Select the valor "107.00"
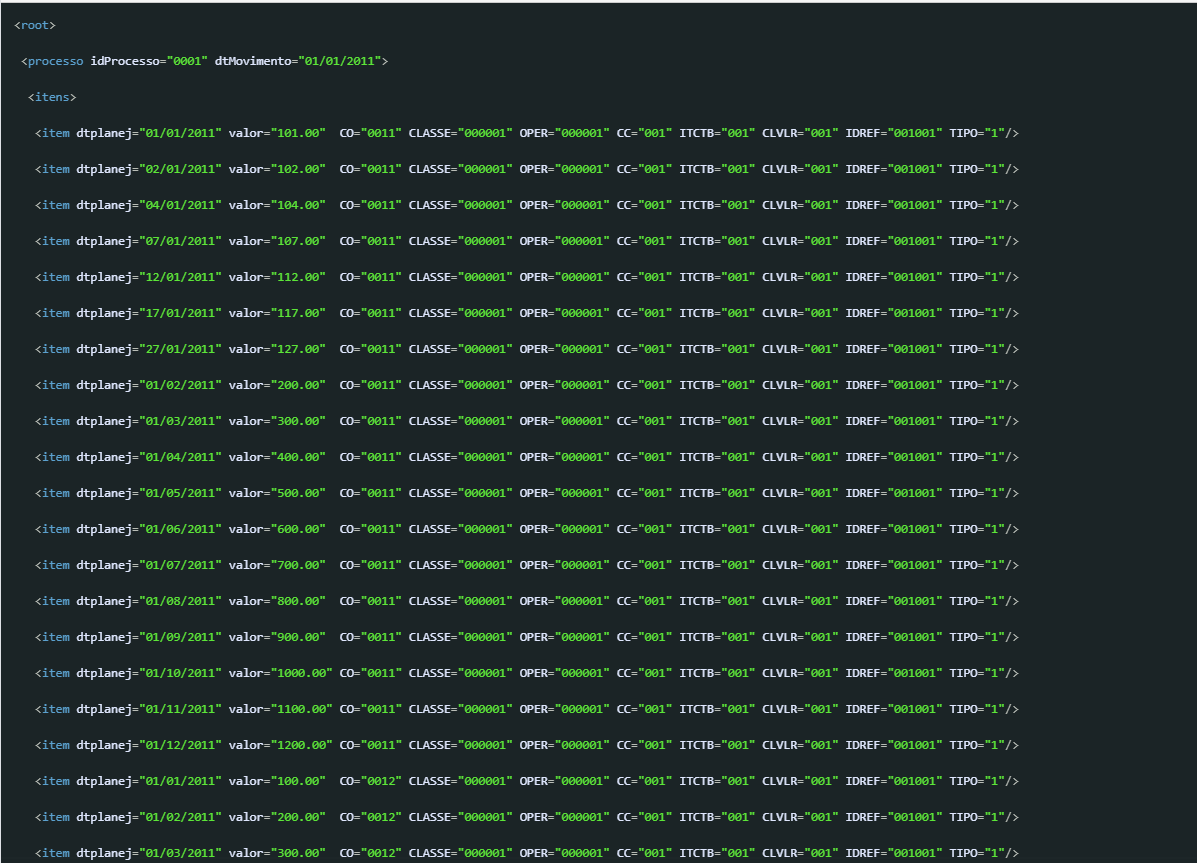 (298, 241)
